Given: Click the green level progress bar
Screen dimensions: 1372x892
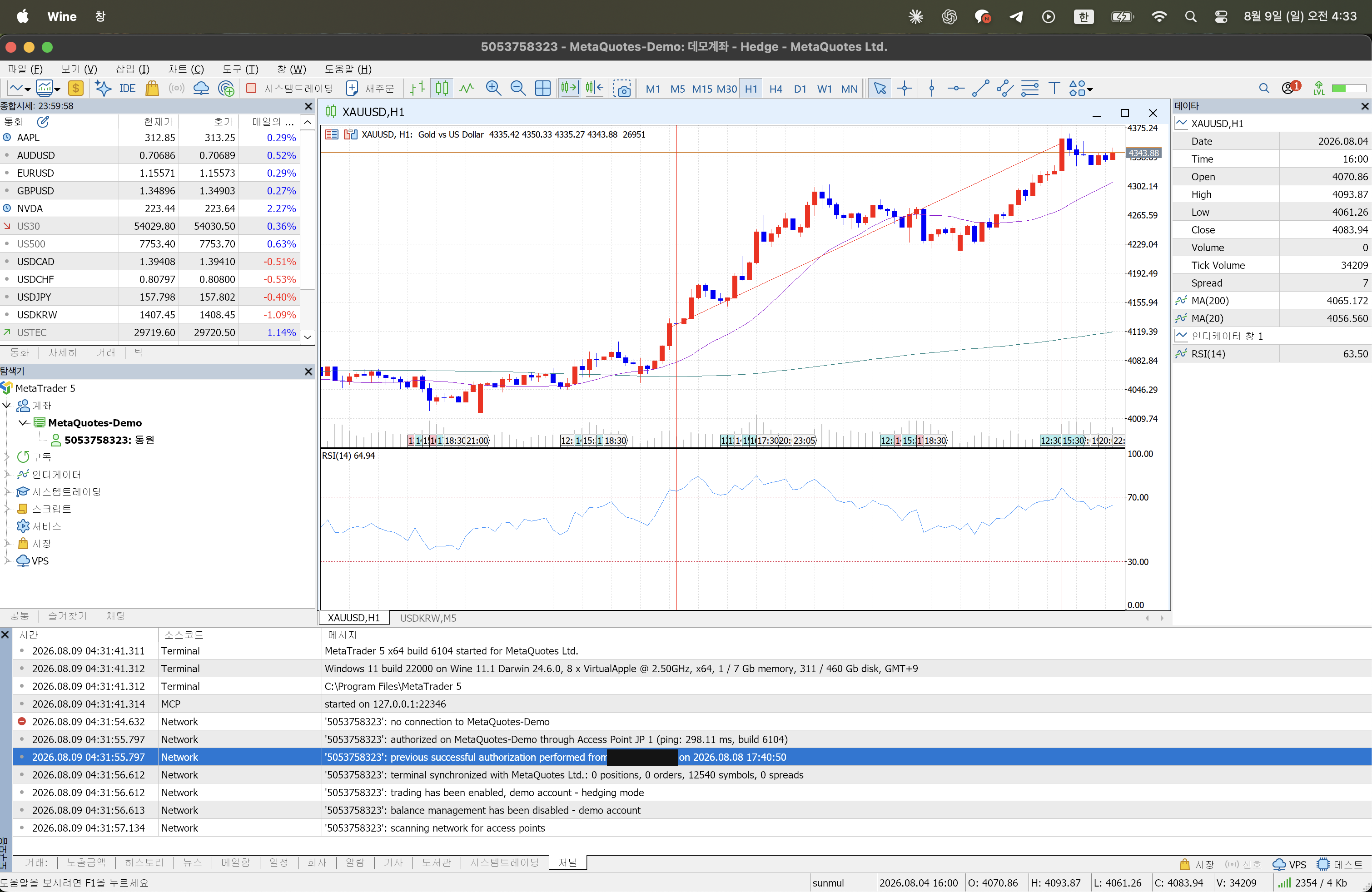Looking at the screenshot, I should 1348,88.
